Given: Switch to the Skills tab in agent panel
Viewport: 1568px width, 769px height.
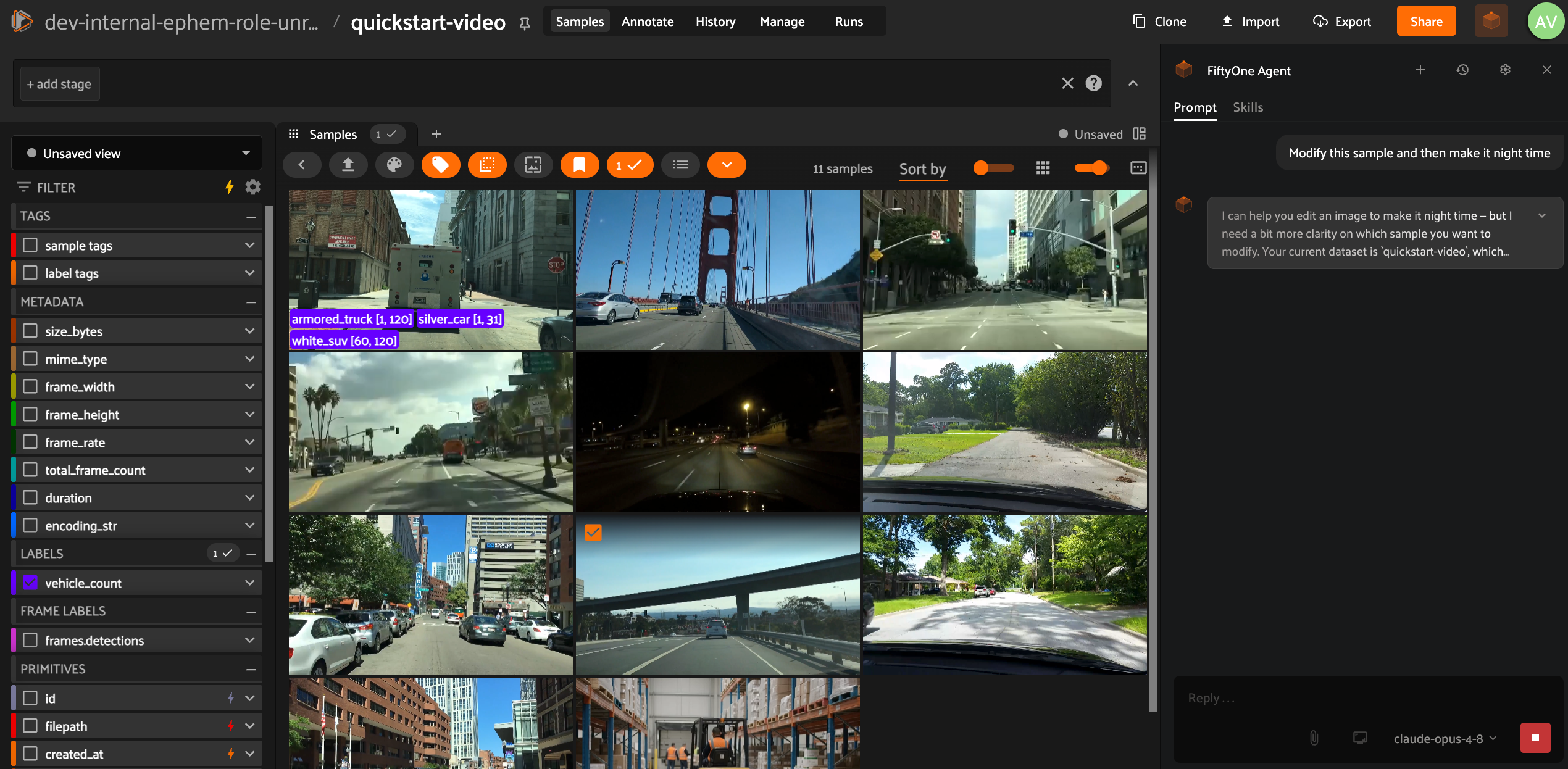Looking at the screenshot, I should pyautogui.click(x=1248, y=107).
